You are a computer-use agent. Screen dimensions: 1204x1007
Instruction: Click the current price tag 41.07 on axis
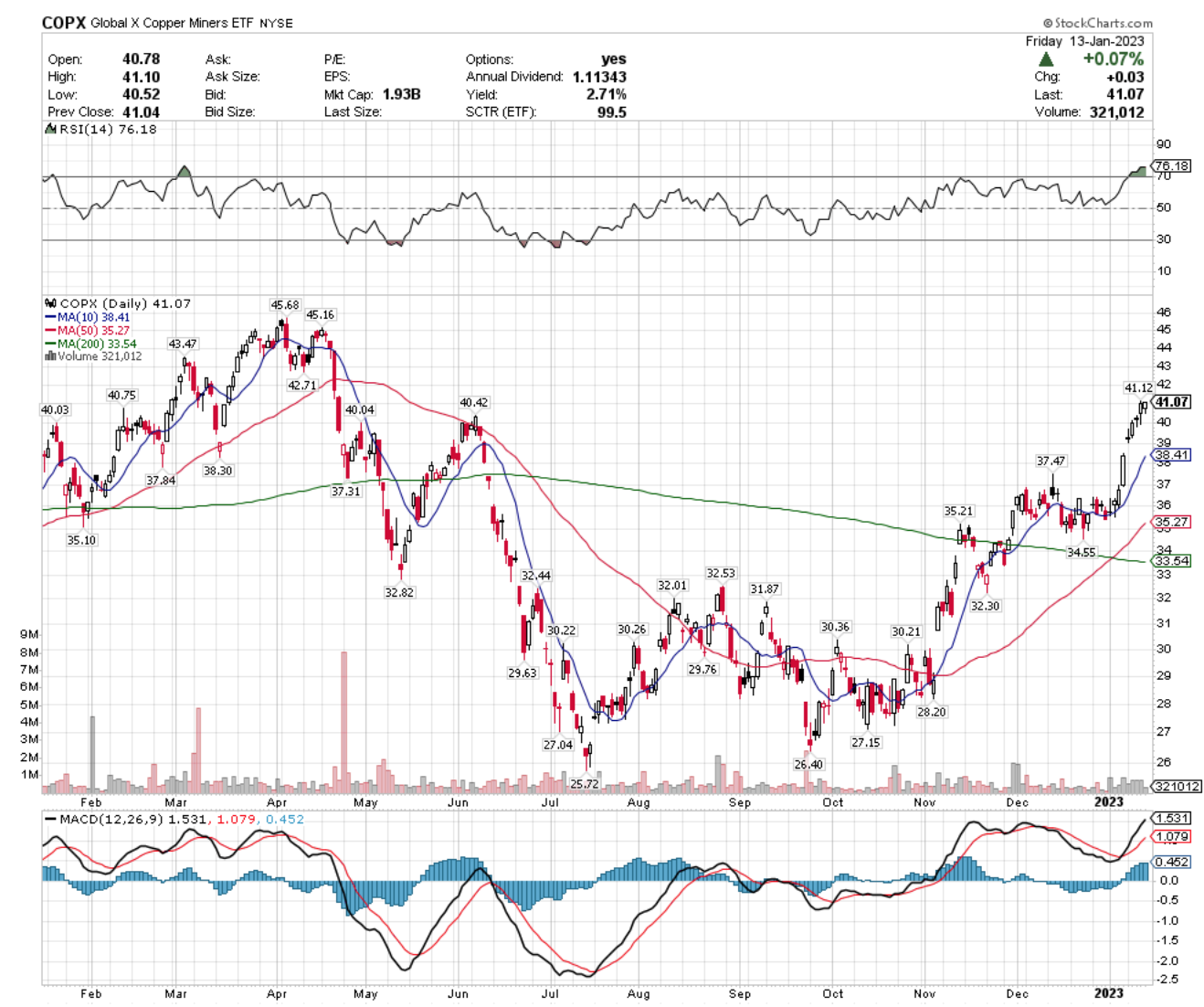(1172, 402)
